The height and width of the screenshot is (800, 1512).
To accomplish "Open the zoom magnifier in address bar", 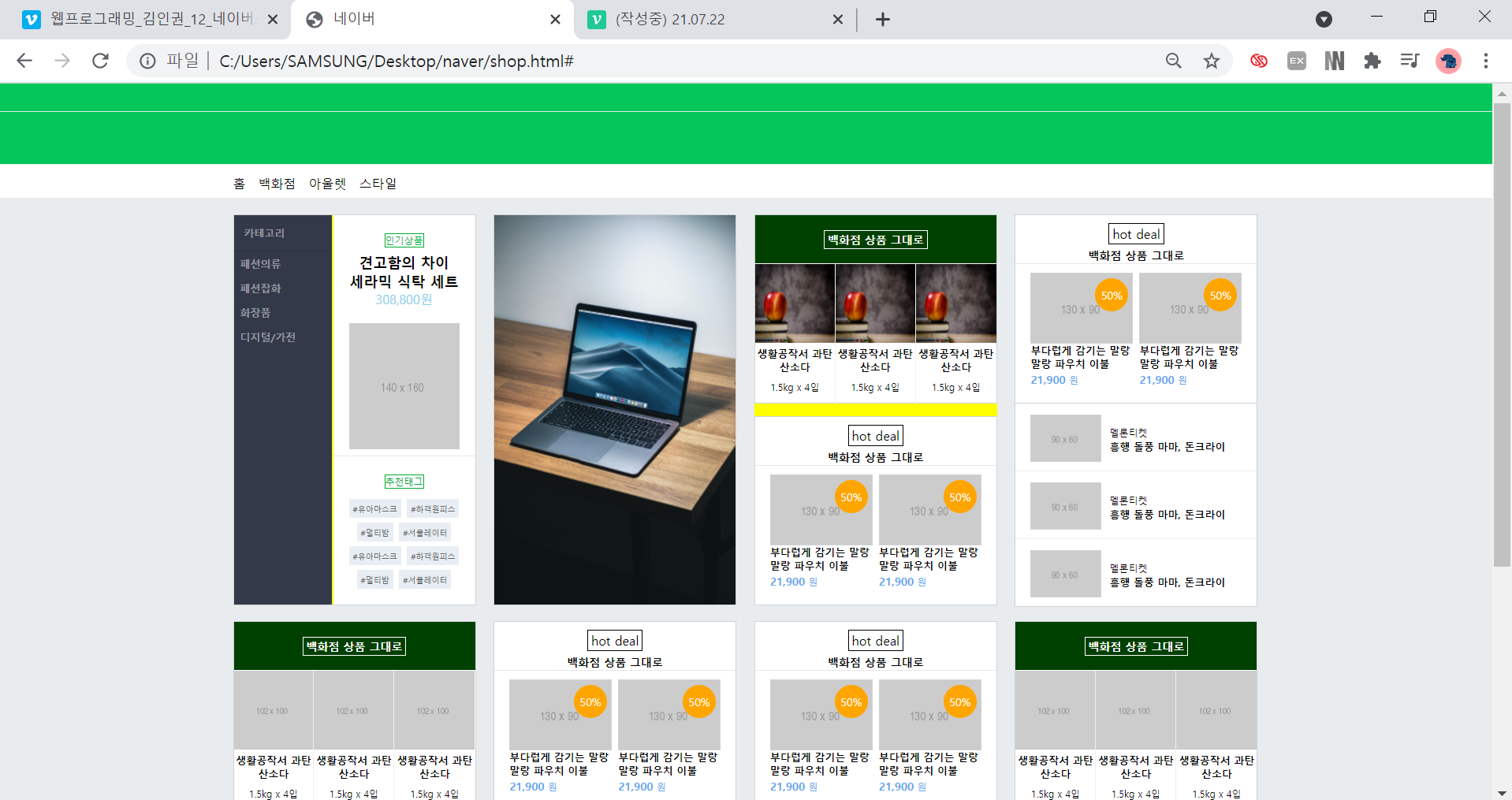I will (x=1174, y=61).
